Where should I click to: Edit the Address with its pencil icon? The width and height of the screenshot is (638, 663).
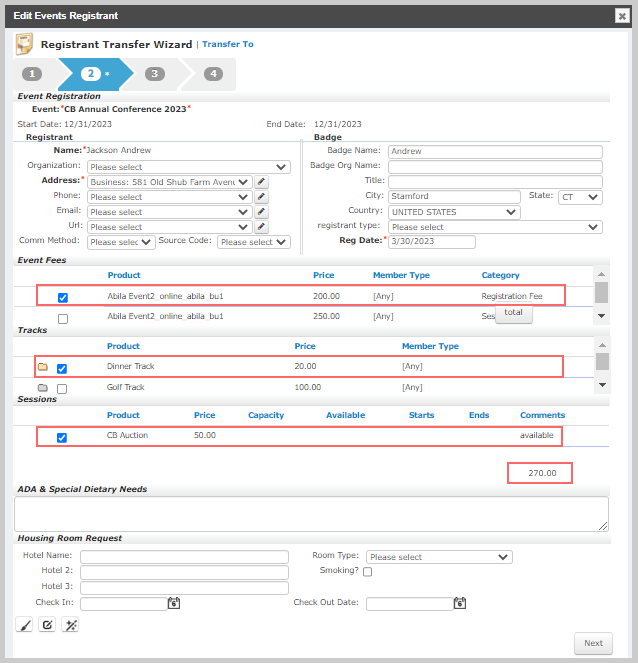click(x=262, y=182)
